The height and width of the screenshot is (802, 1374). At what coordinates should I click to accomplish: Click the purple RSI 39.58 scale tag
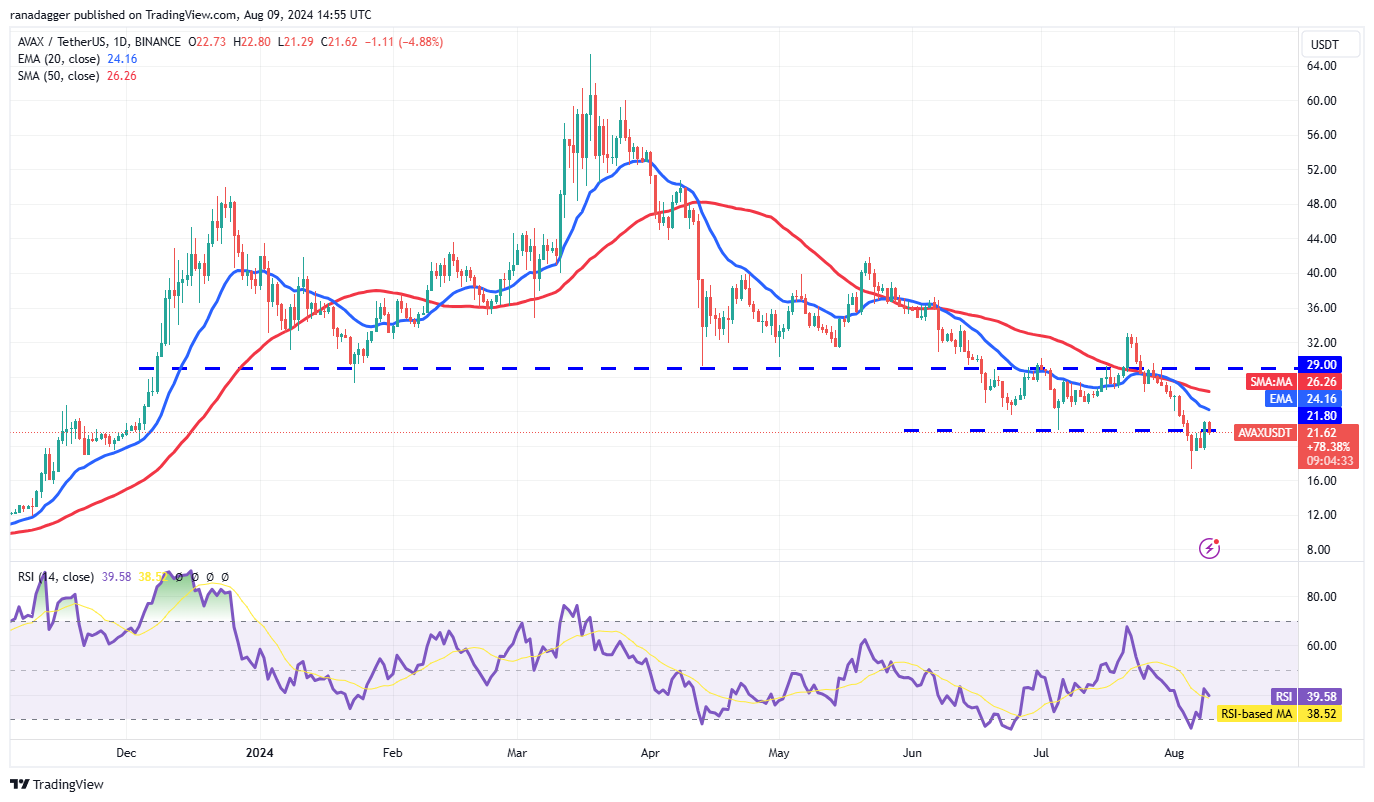click(x=1306, y=696)
